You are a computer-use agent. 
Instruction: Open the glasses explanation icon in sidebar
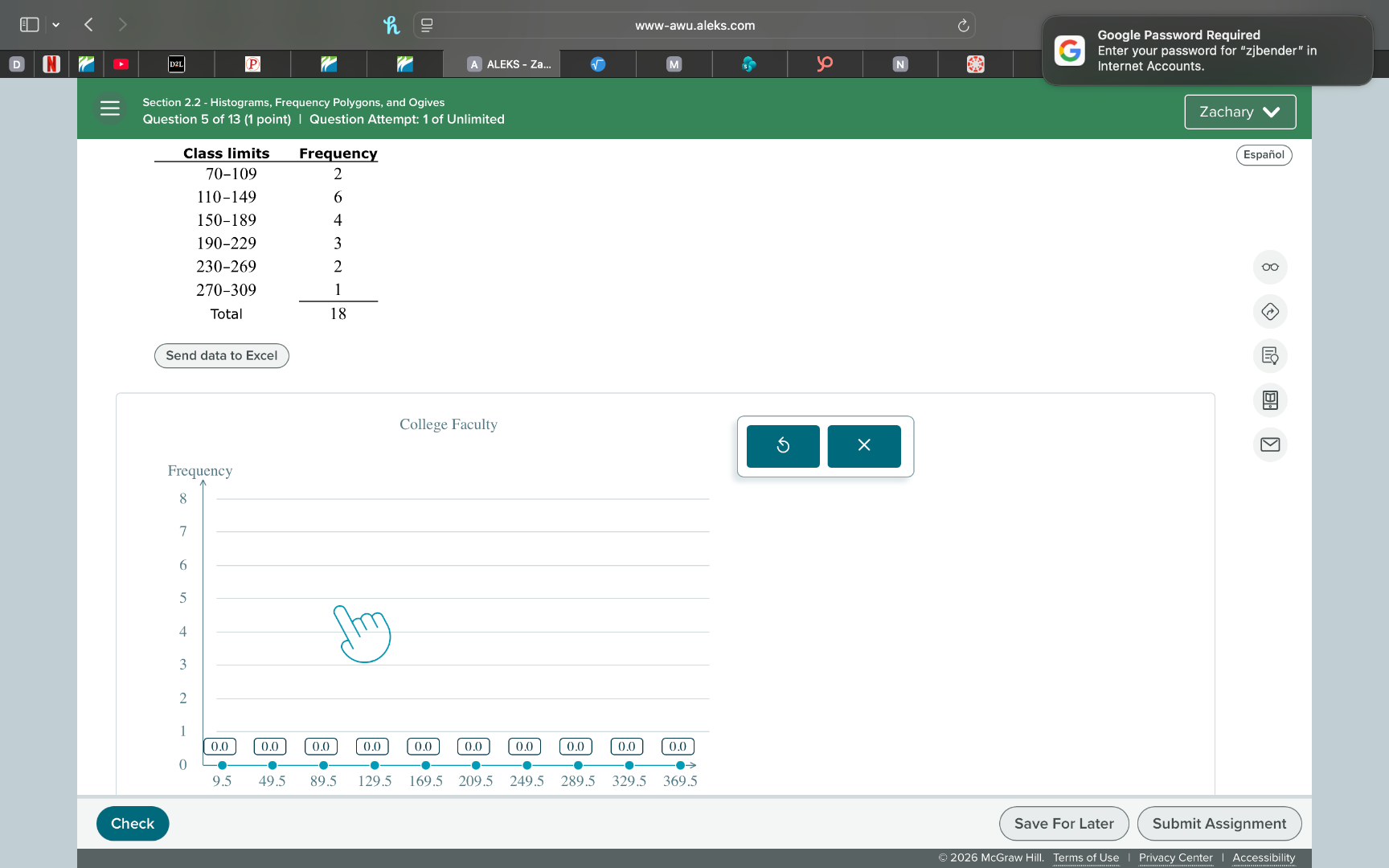(1270, 267)
